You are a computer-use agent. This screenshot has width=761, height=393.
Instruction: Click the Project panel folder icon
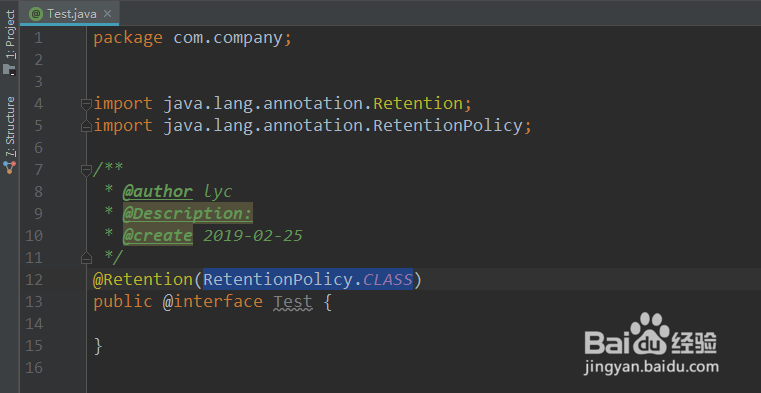click(x=10, y=69)
